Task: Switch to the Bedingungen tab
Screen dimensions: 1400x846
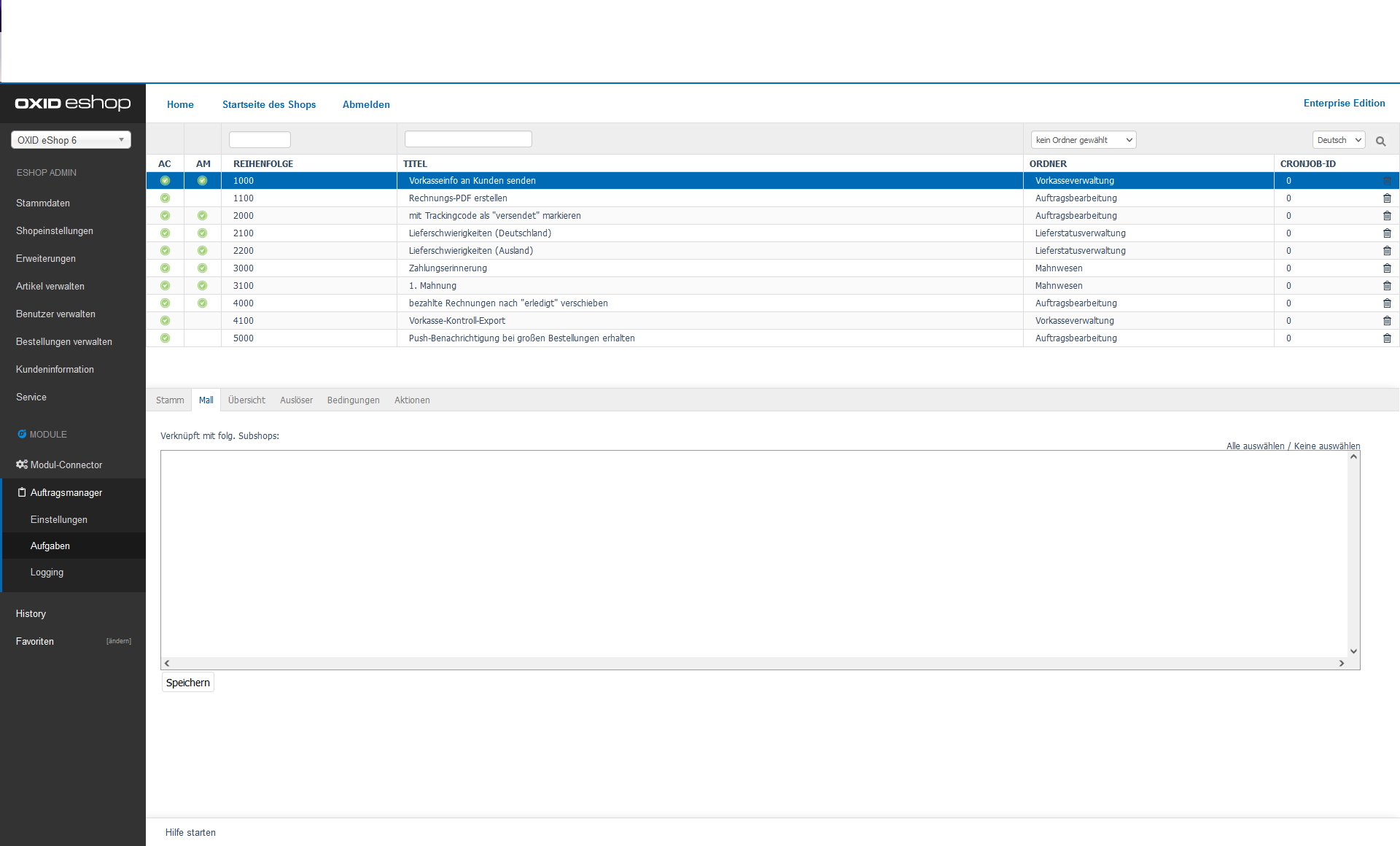Action: pos(353,400)
